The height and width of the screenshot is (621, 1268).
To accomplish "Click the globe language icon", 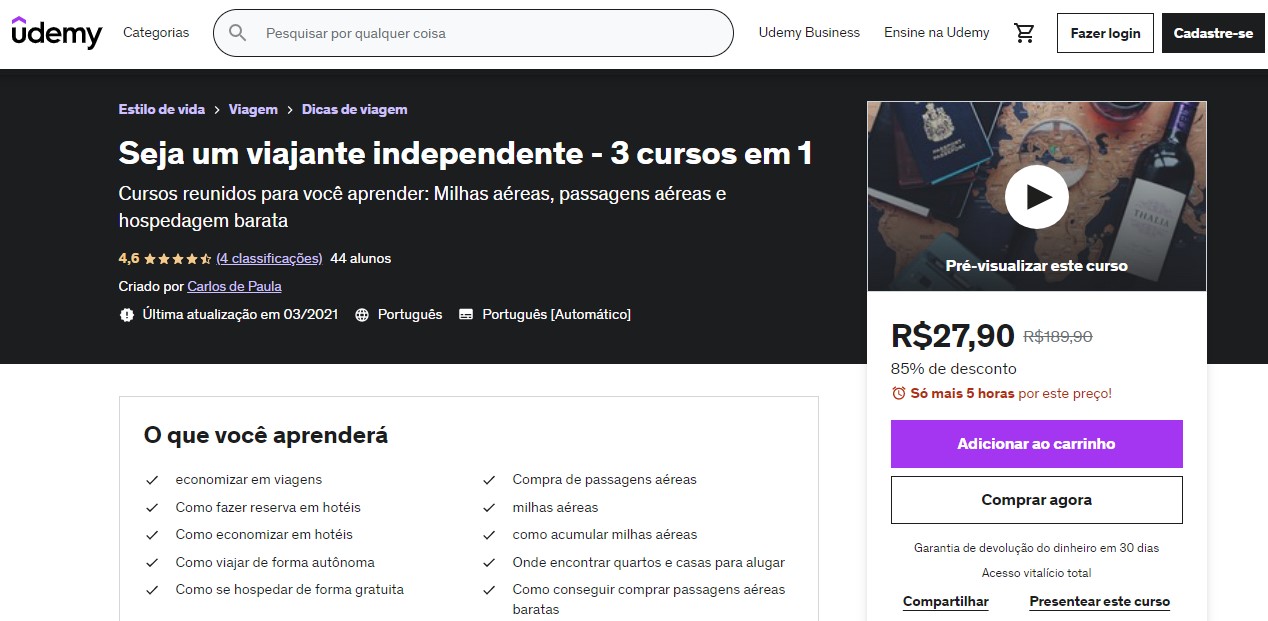I will coord(362,314).
